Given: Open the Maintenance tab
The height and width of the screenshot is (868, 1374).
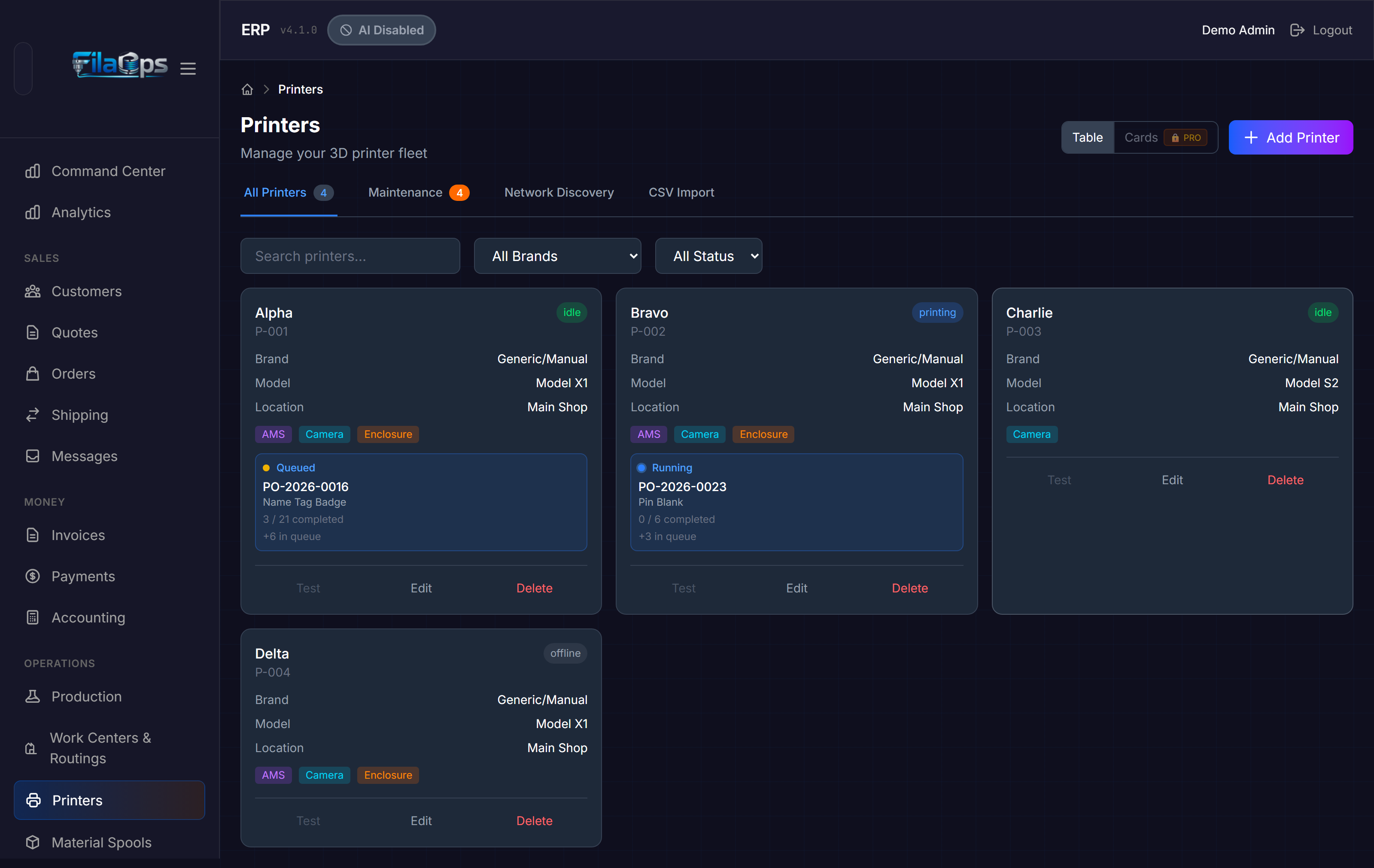Looking at the screenshot, I should pyautogui.click(x=418, y=193).
